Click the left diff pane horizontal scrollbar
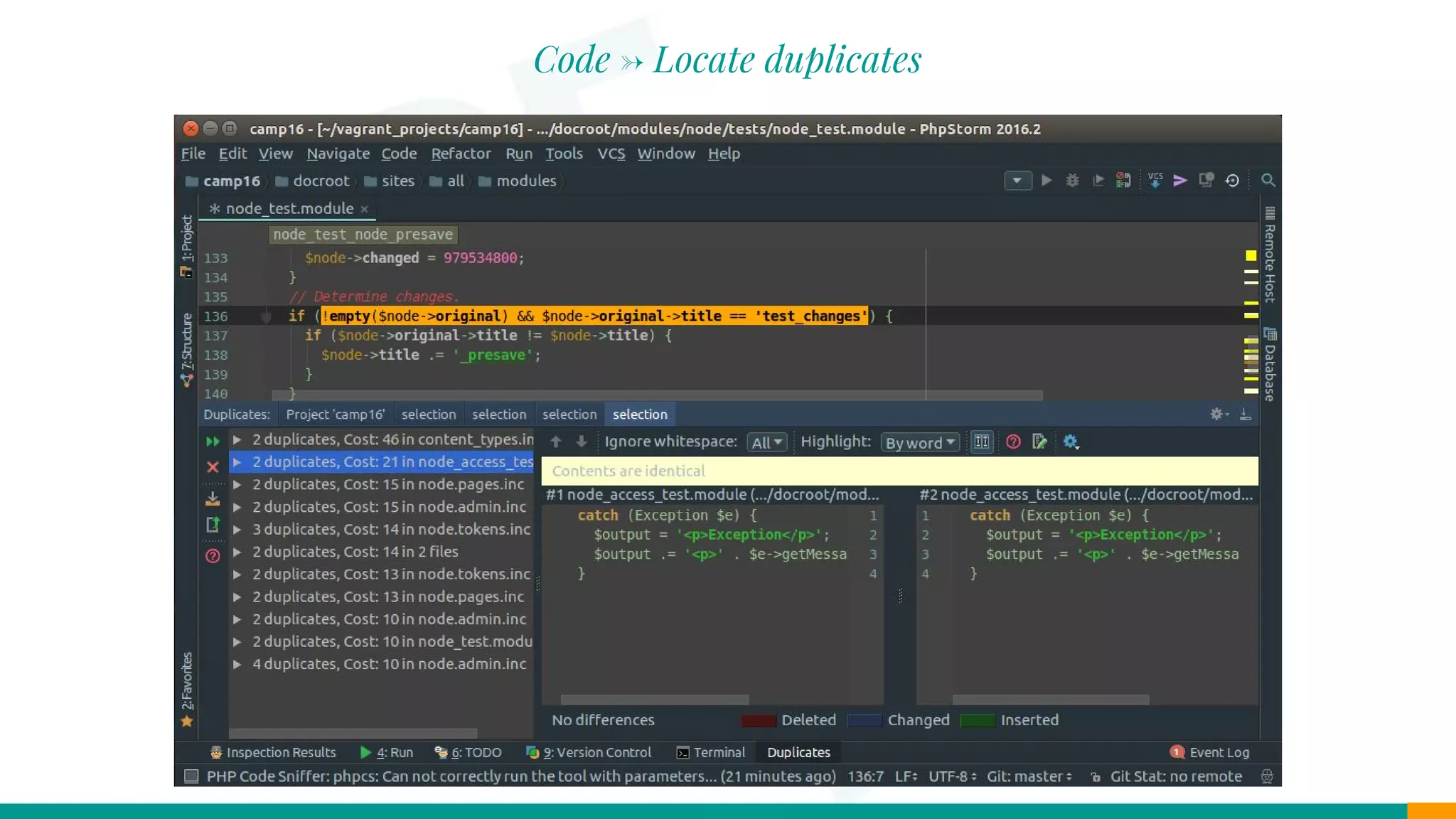 (x=655, y=700)
